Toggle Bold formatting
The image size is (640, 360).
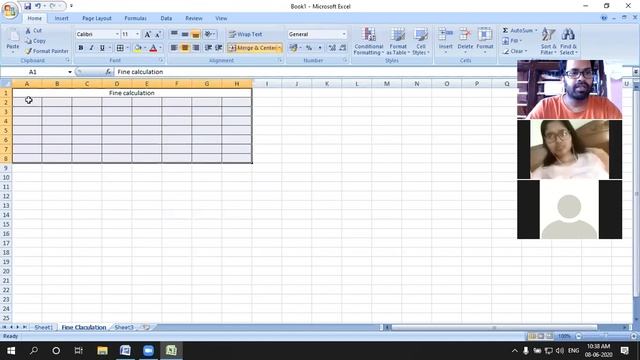point(81,48)
